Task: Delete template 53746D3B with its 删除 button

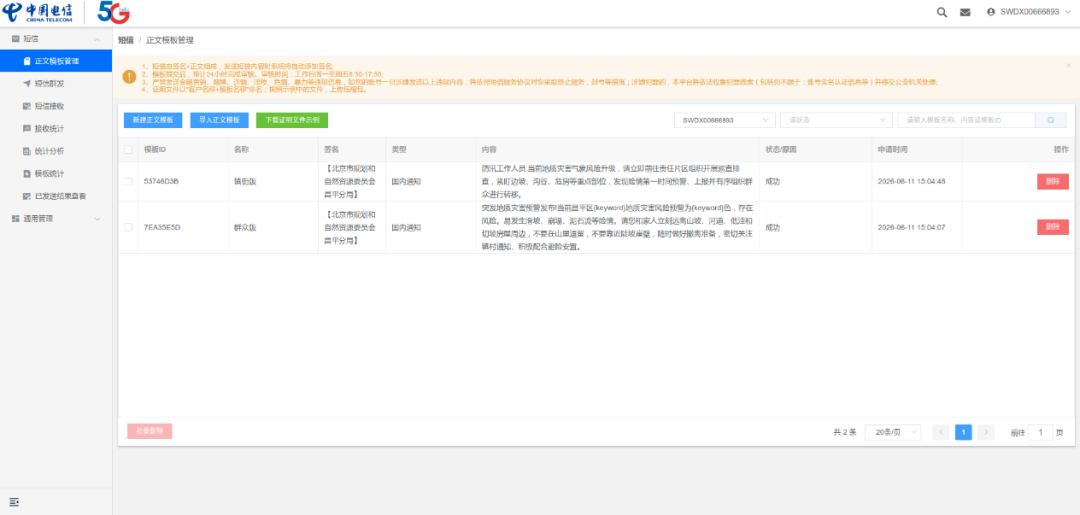Action: pos(1052,182)
